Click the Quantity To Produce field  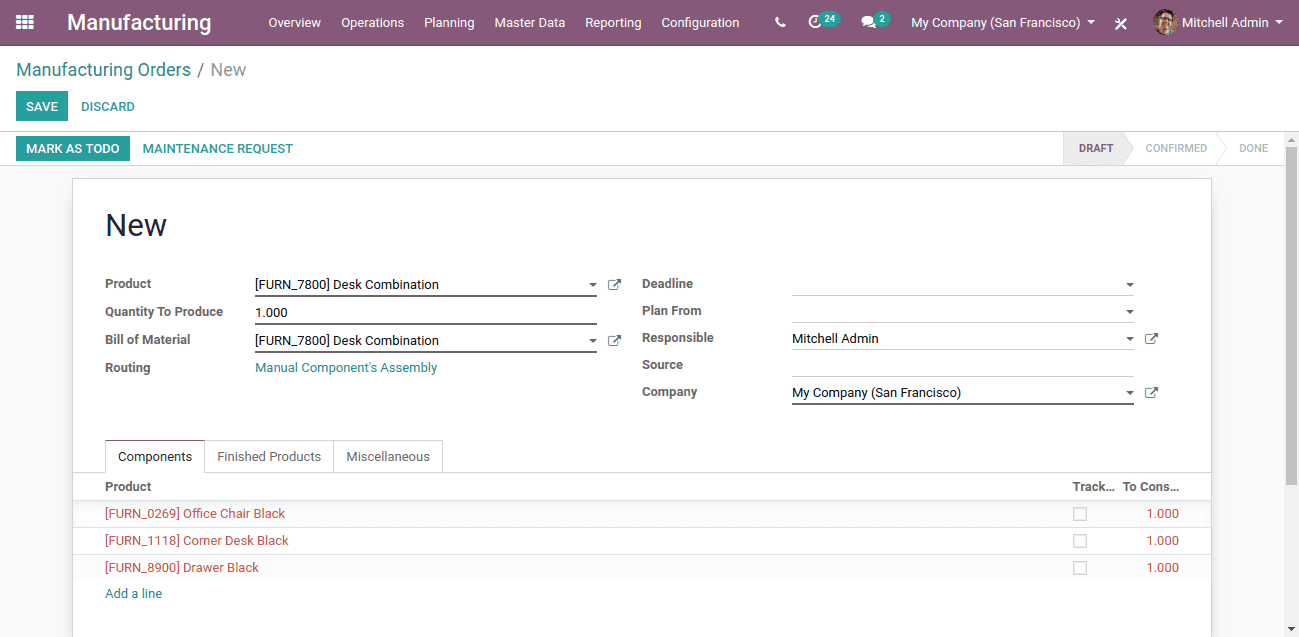[426, 312]
